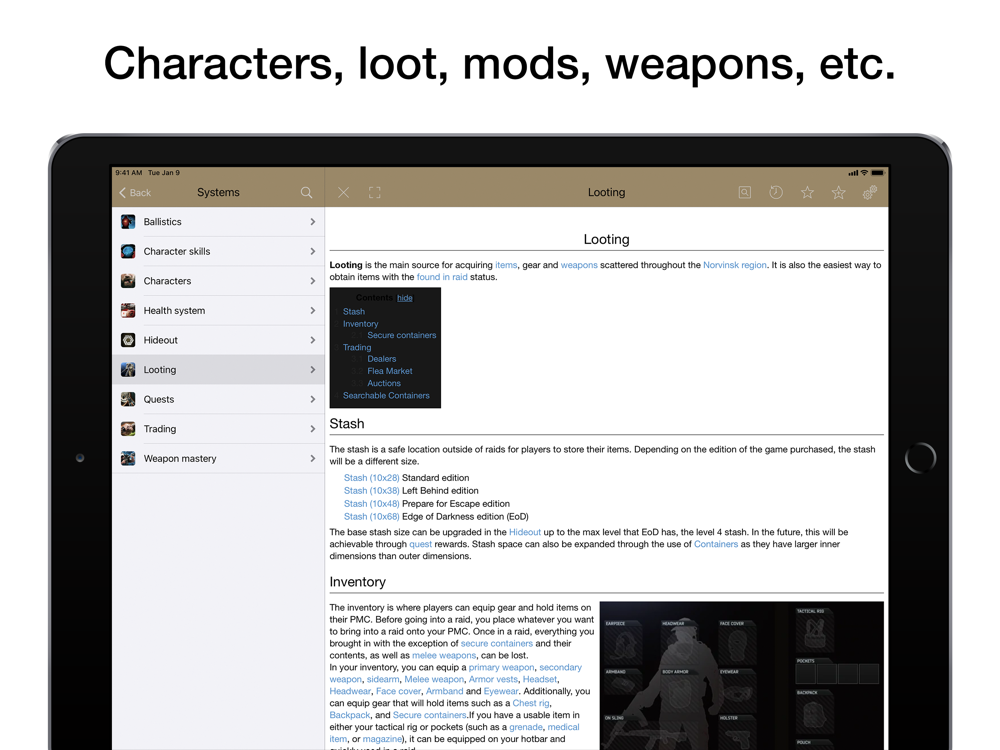Expand Trading with its chevron

(x=312, y=429)
